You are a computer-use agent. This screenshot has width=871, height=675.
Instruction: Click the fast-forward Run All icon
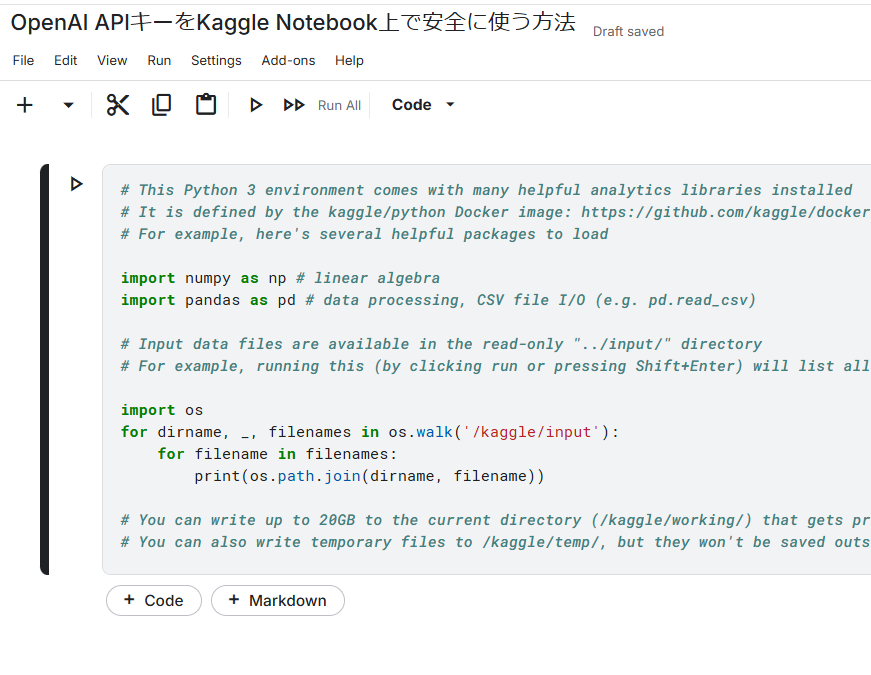294,105
